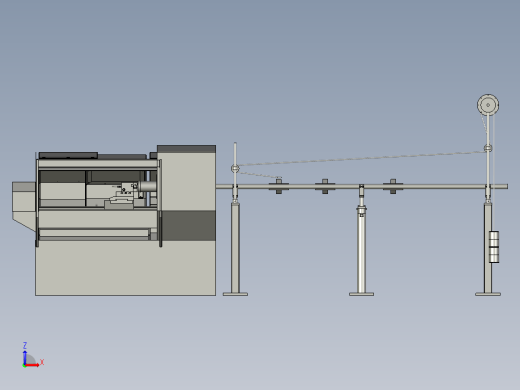Click the base plate of the middle support stand
The width and height of the screenshot is (520, 390).
click(361, 294)
